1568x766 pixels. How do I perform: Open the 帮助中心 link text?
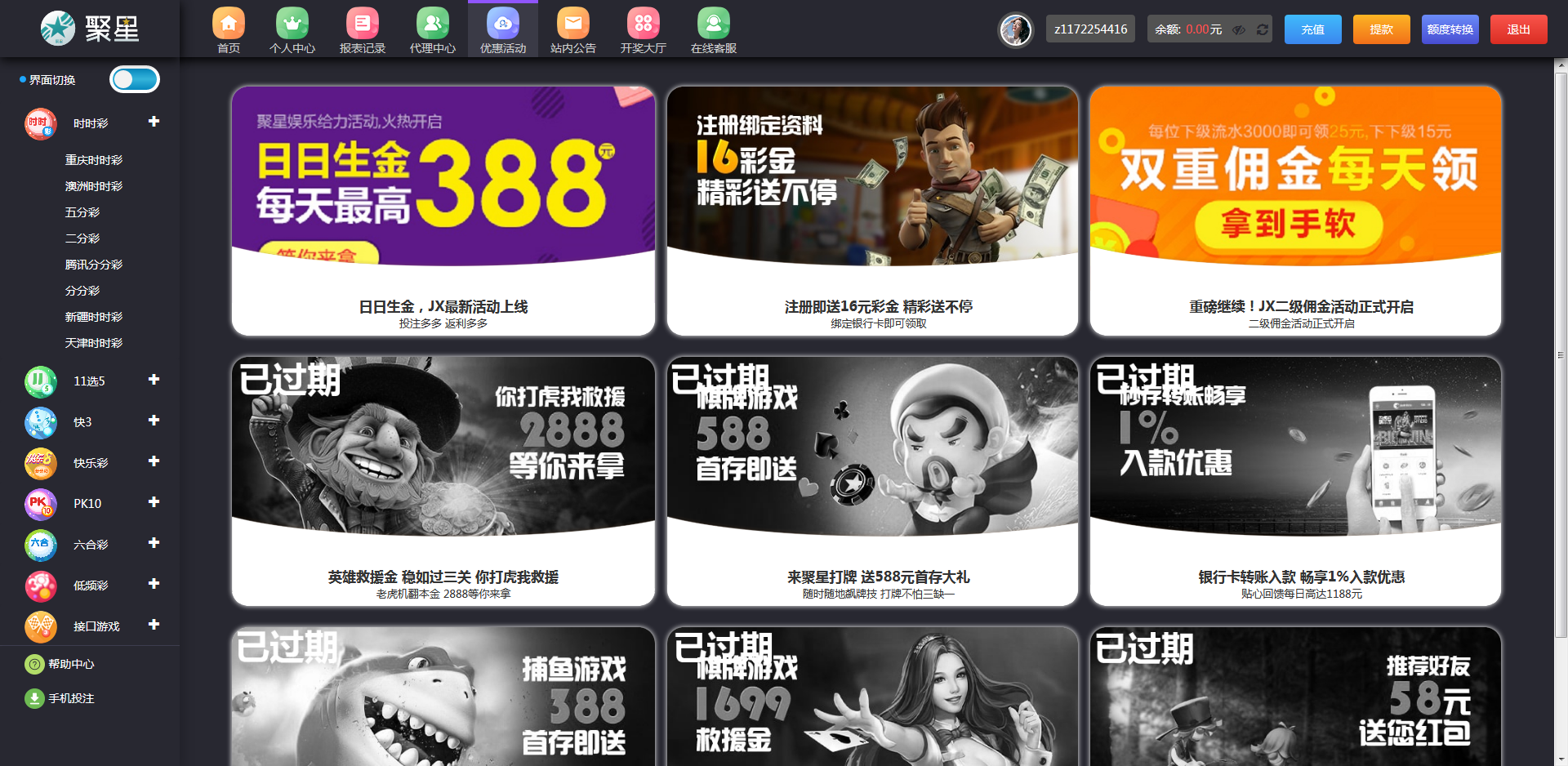click(71, 665)
